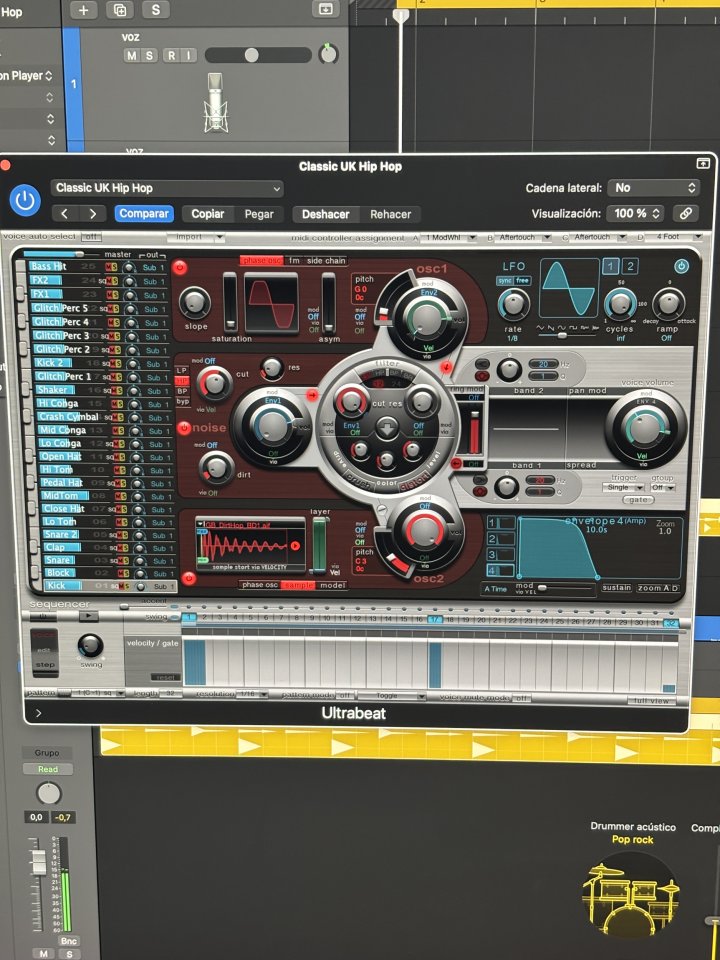
Task: Click the sequencer power button
Action: 42,617
